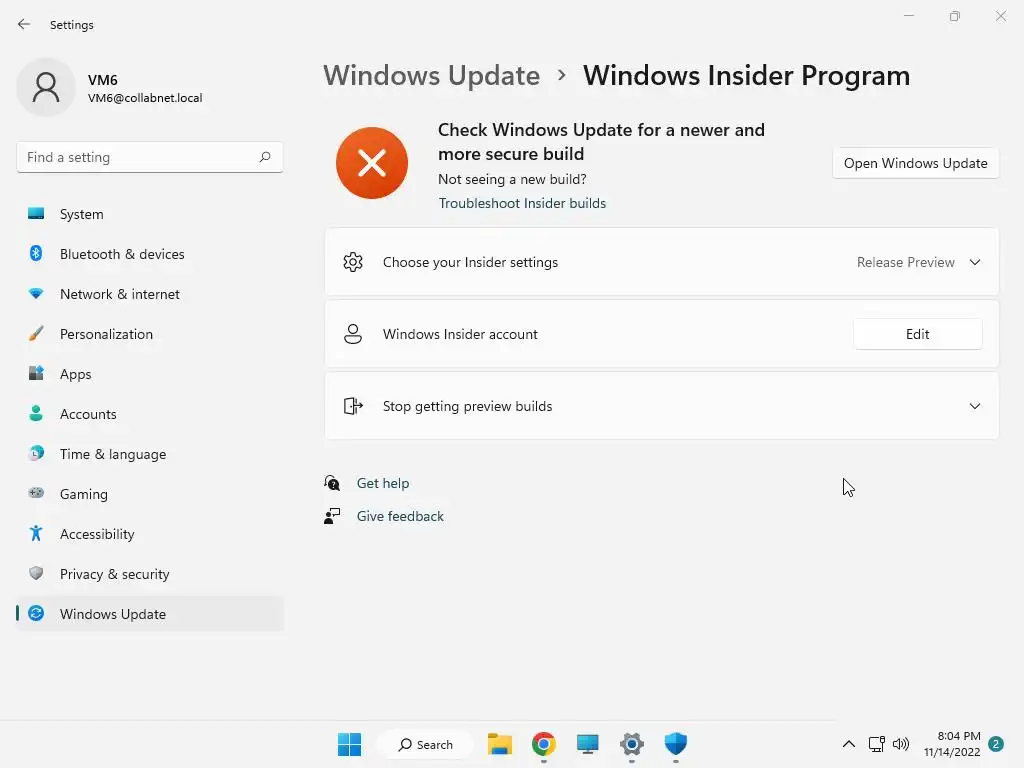
Task: Select Time & language in sidebar
Action: pyautogui.click(x=150, y=454)
